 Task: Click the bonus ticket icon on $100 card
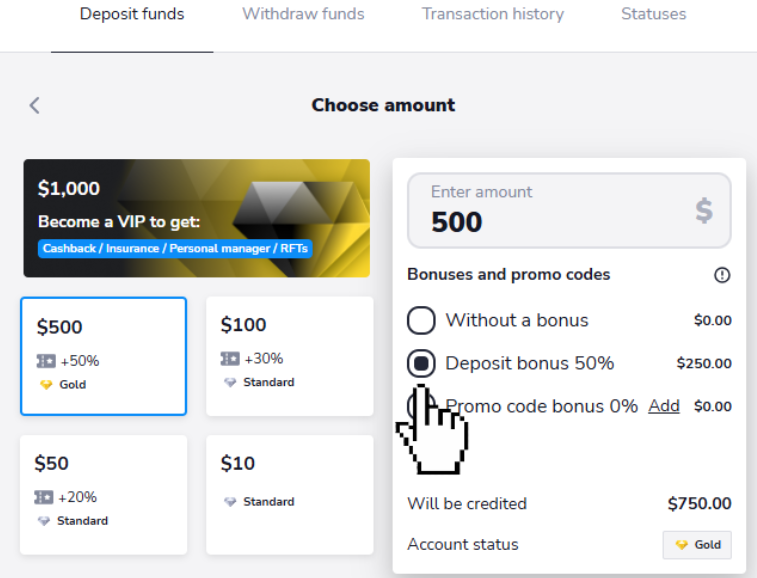(x=230, y=359)
